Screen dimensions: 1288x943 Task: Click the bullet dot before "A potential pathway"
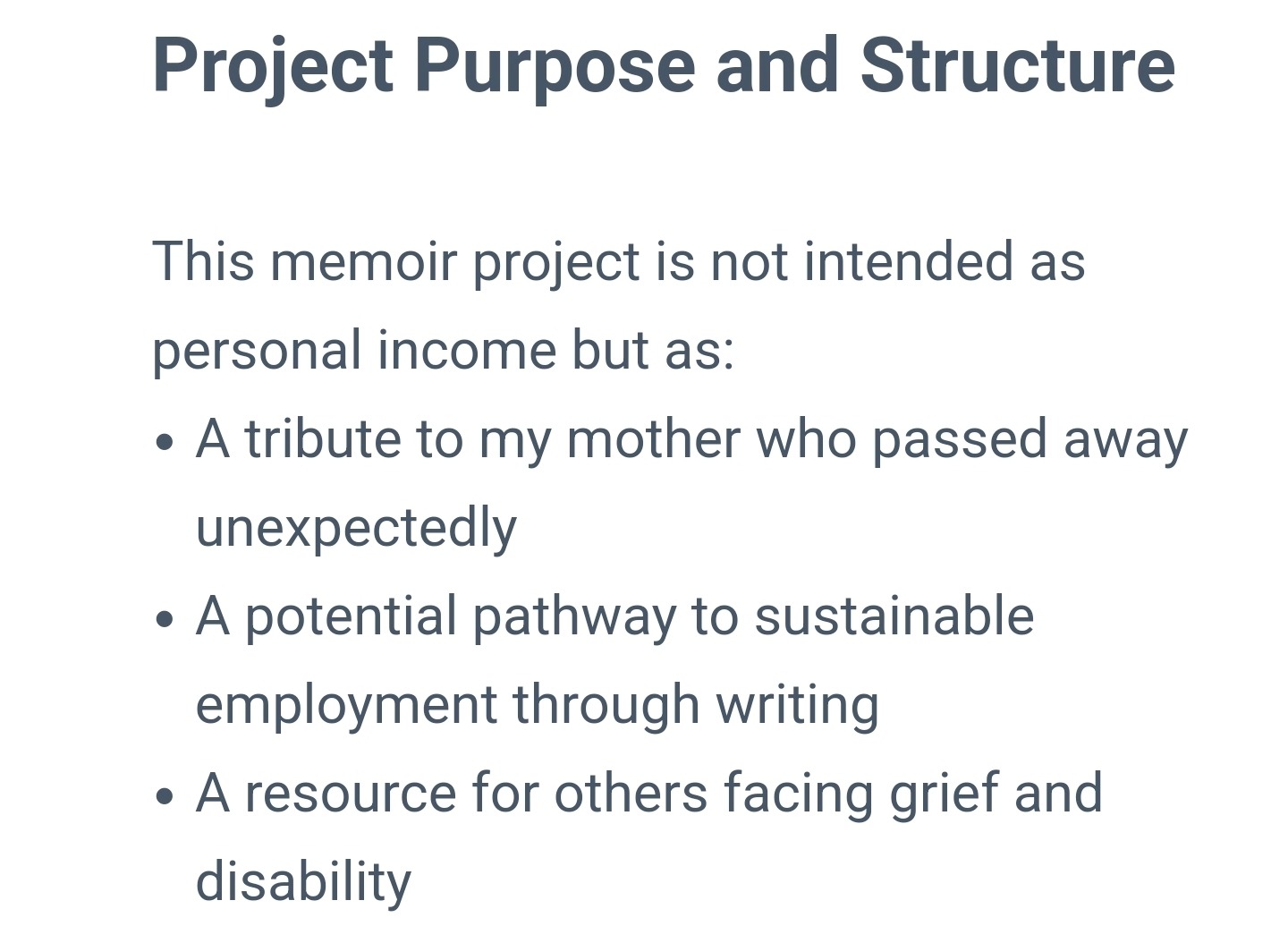(163, 619)
